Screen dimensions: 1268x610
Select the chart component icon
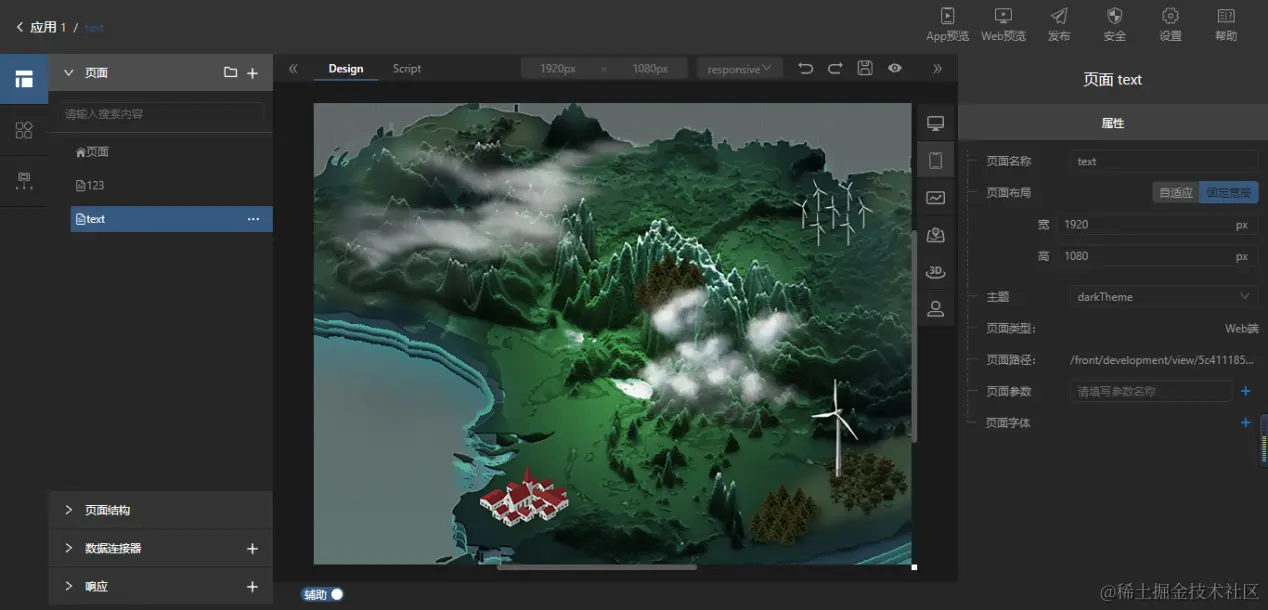click(936, 198)
